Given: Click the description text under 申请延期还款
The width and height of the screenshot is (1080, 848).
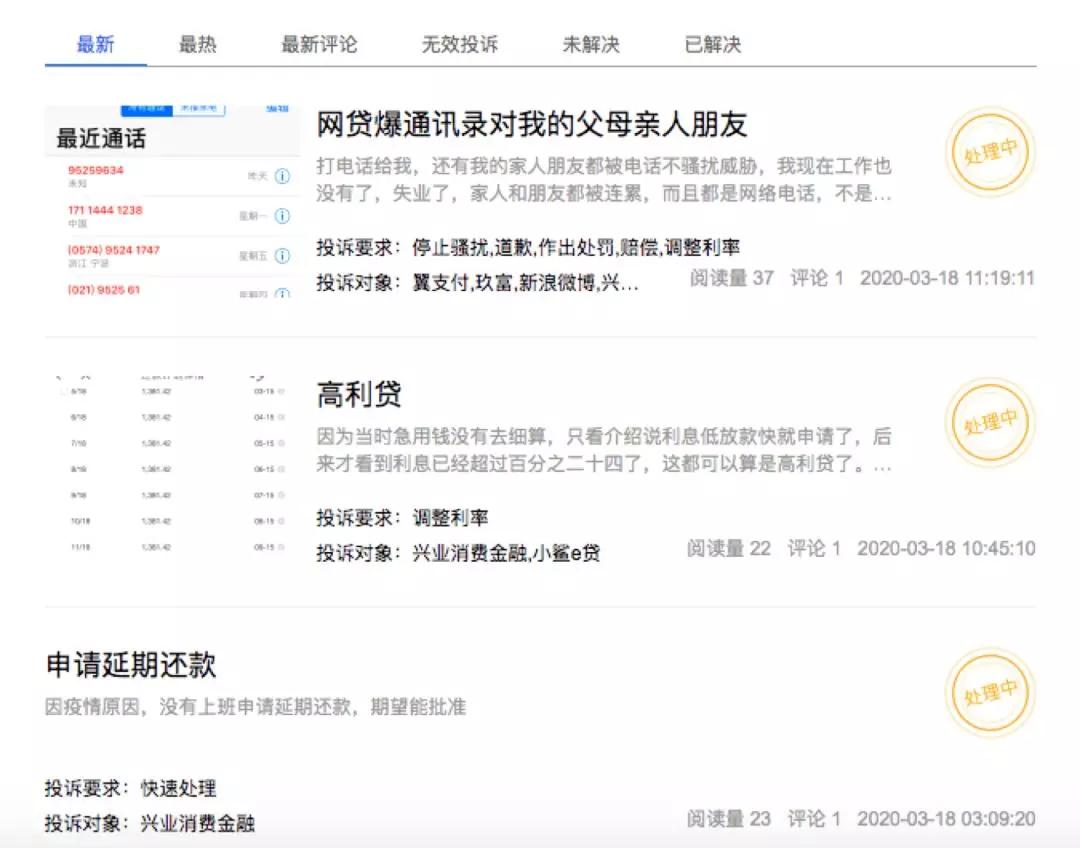Looking at the screenshot, I should [x=256, y=707].
